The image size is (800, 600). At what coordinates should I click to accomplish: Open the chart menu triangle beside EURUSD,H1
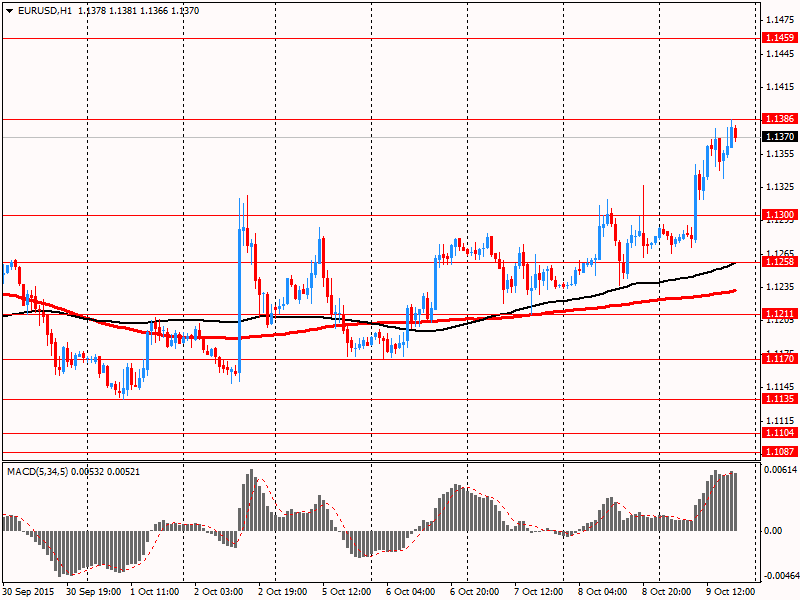pos(10,11)
